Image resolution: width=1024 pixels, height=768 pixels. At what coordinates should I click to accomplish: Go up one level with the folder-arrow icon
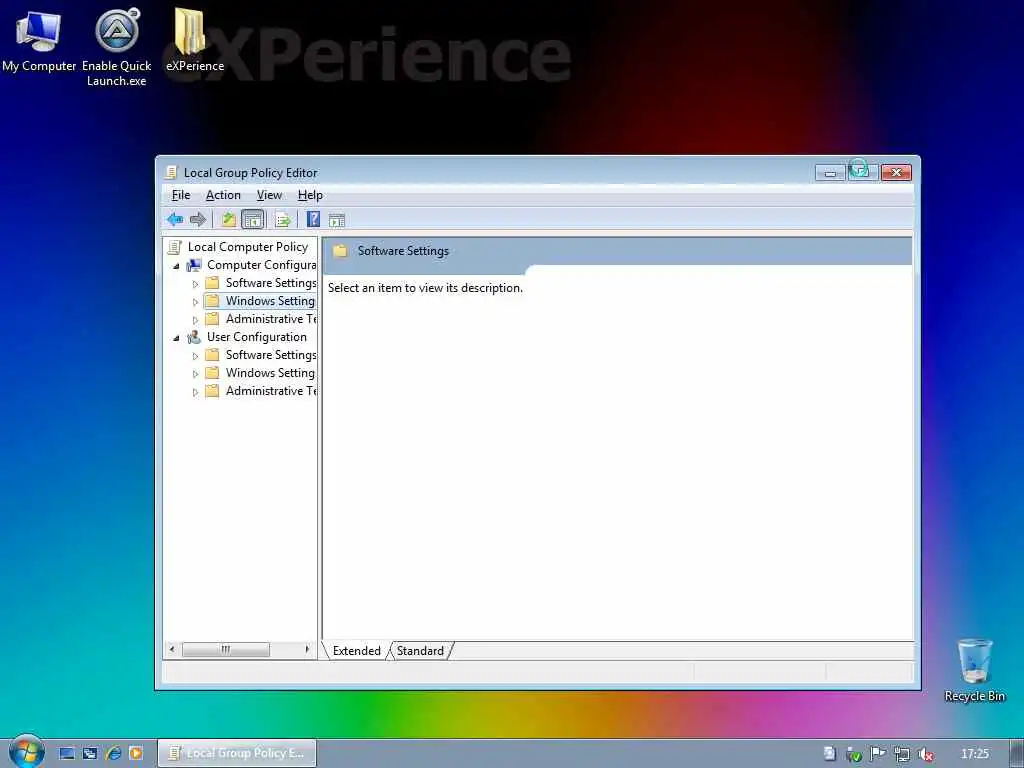(228, 219)
